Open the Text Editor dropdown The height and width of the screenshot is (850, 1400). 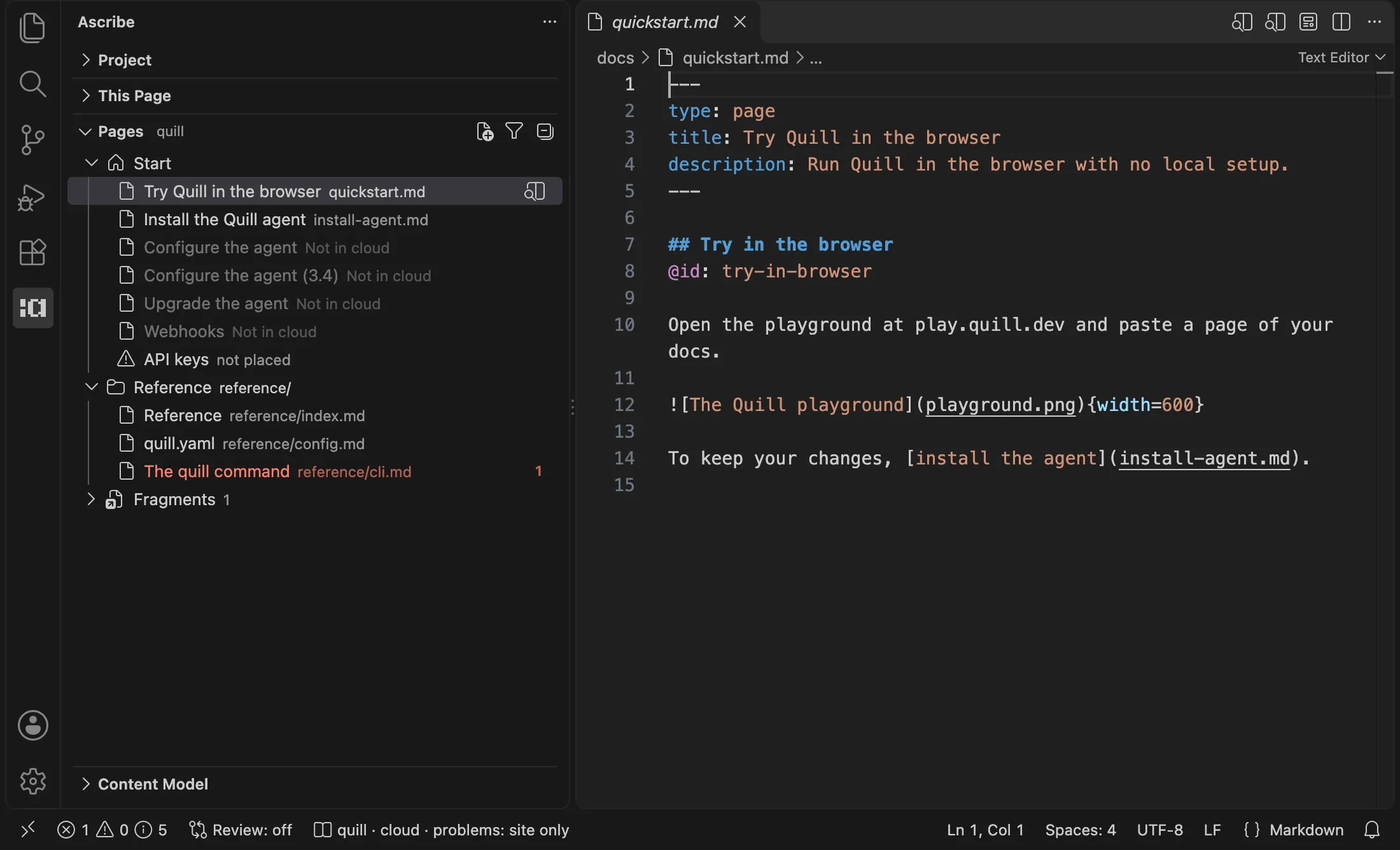tap(1341, 57)
